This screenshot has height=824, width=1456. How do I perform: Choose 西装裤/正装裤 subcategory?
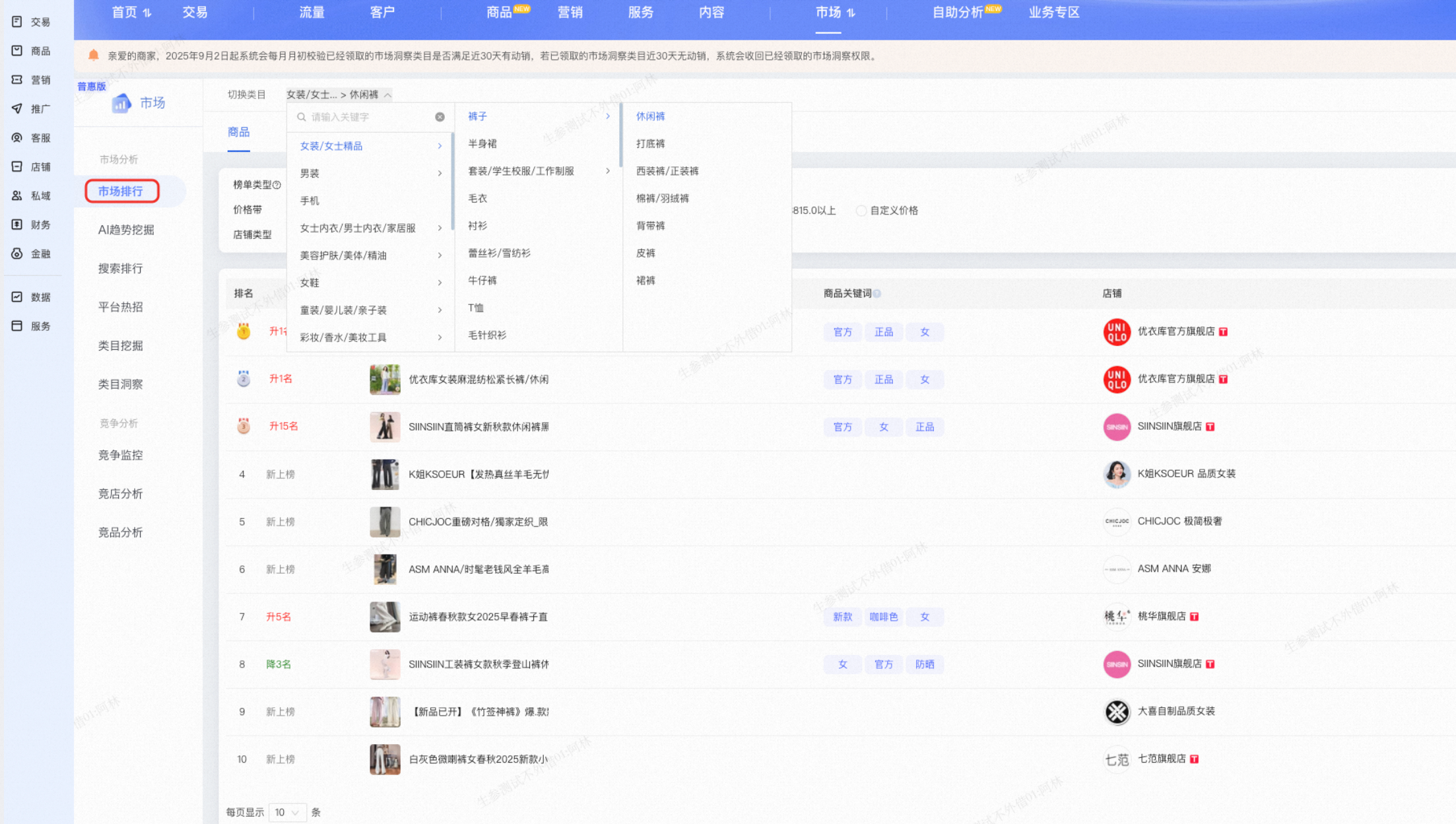(667, 171)
